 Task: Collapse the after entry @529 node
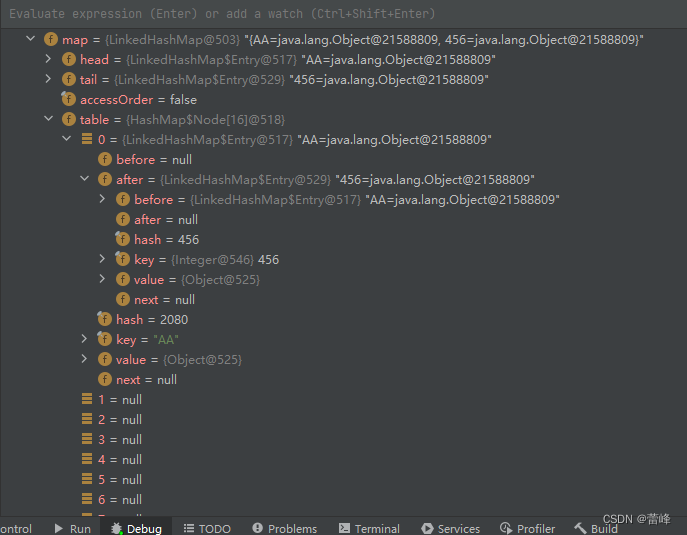(x=85, y=179)
